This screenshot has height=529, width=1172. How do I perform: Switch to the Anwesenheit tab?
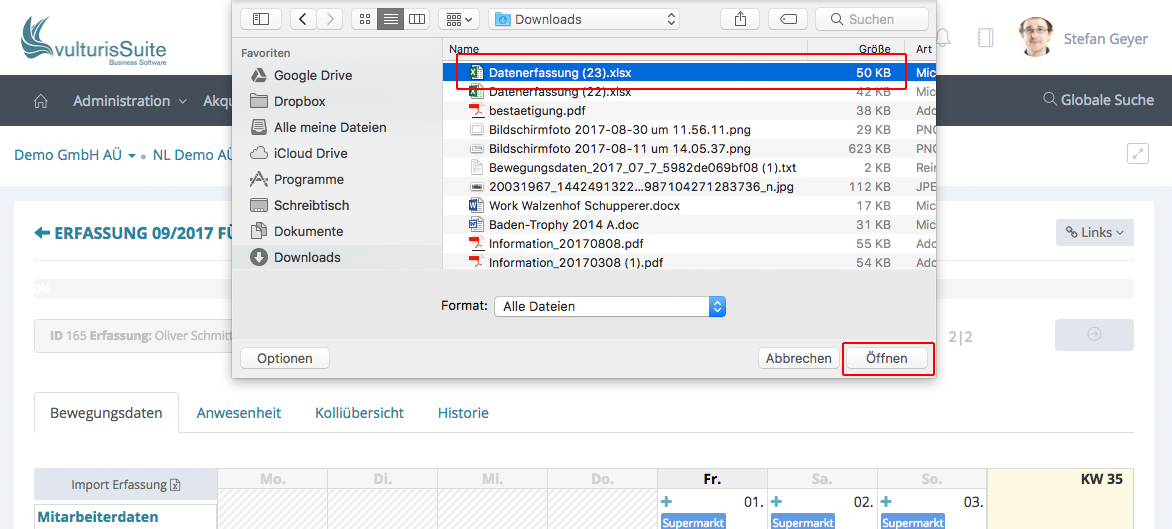coord(239,413)
